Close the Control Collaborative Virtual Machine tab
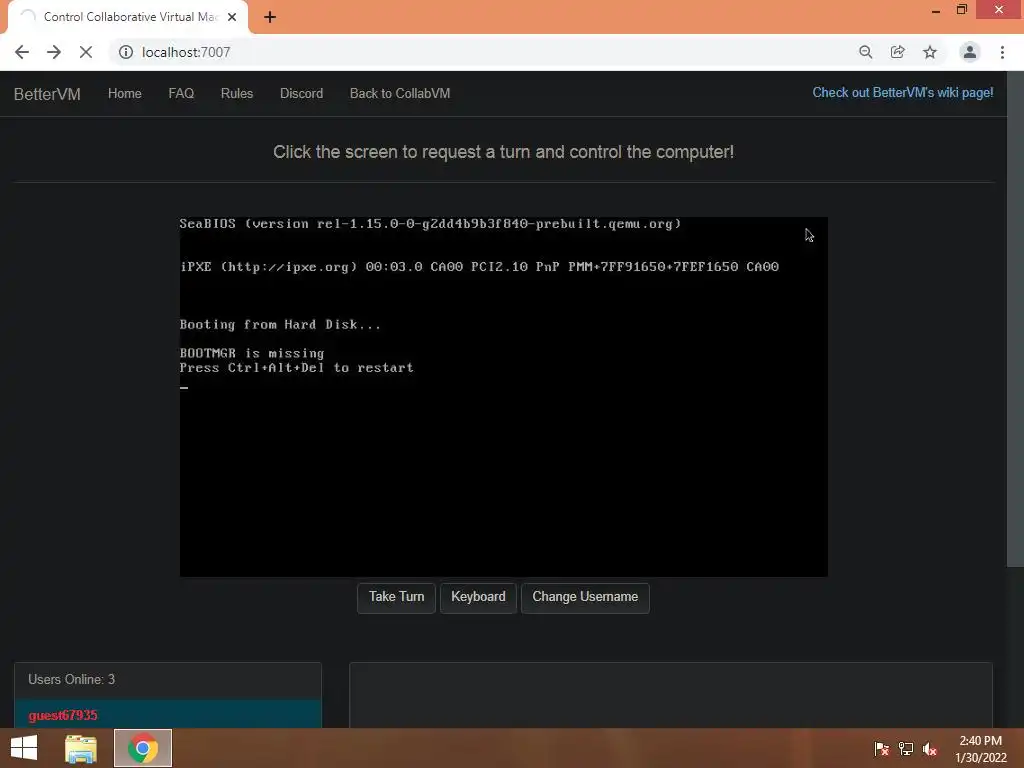 tap(232, 17)
